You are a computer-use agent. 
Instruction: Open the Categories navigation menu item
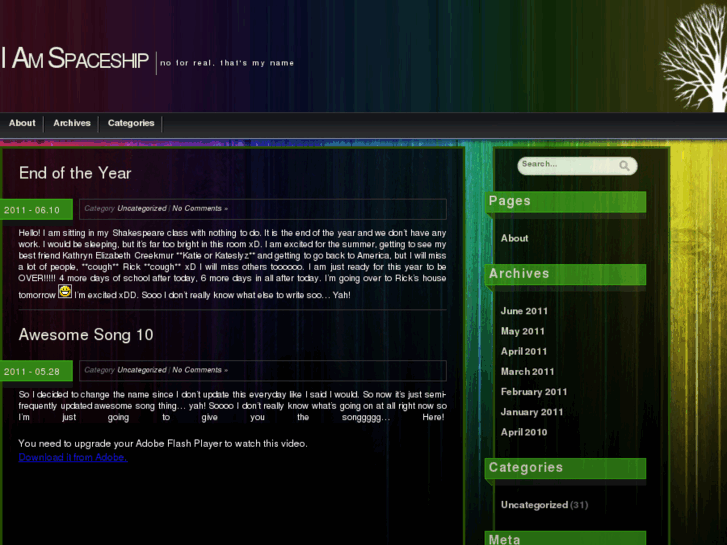click(131, 123)
